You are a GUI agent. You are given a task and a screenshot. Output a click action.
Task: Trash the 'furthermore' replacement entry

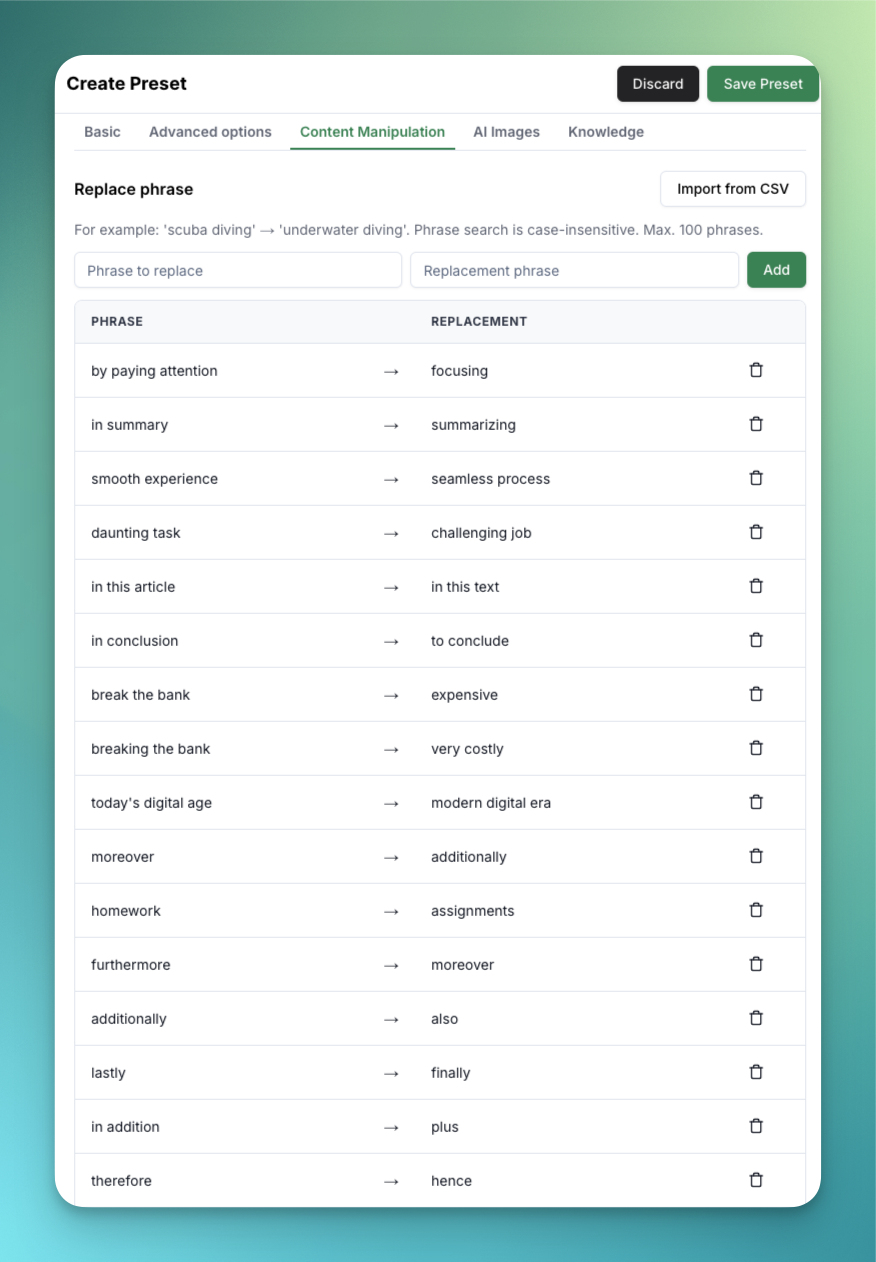click(756, 964)
